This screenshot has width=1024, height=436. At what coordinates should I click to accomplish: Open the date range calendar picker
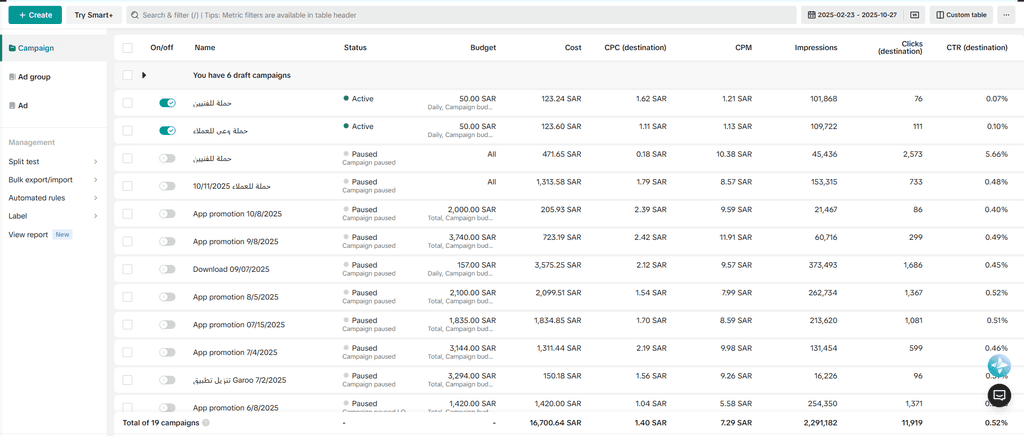pyautogui.click(x=850, y=15)
